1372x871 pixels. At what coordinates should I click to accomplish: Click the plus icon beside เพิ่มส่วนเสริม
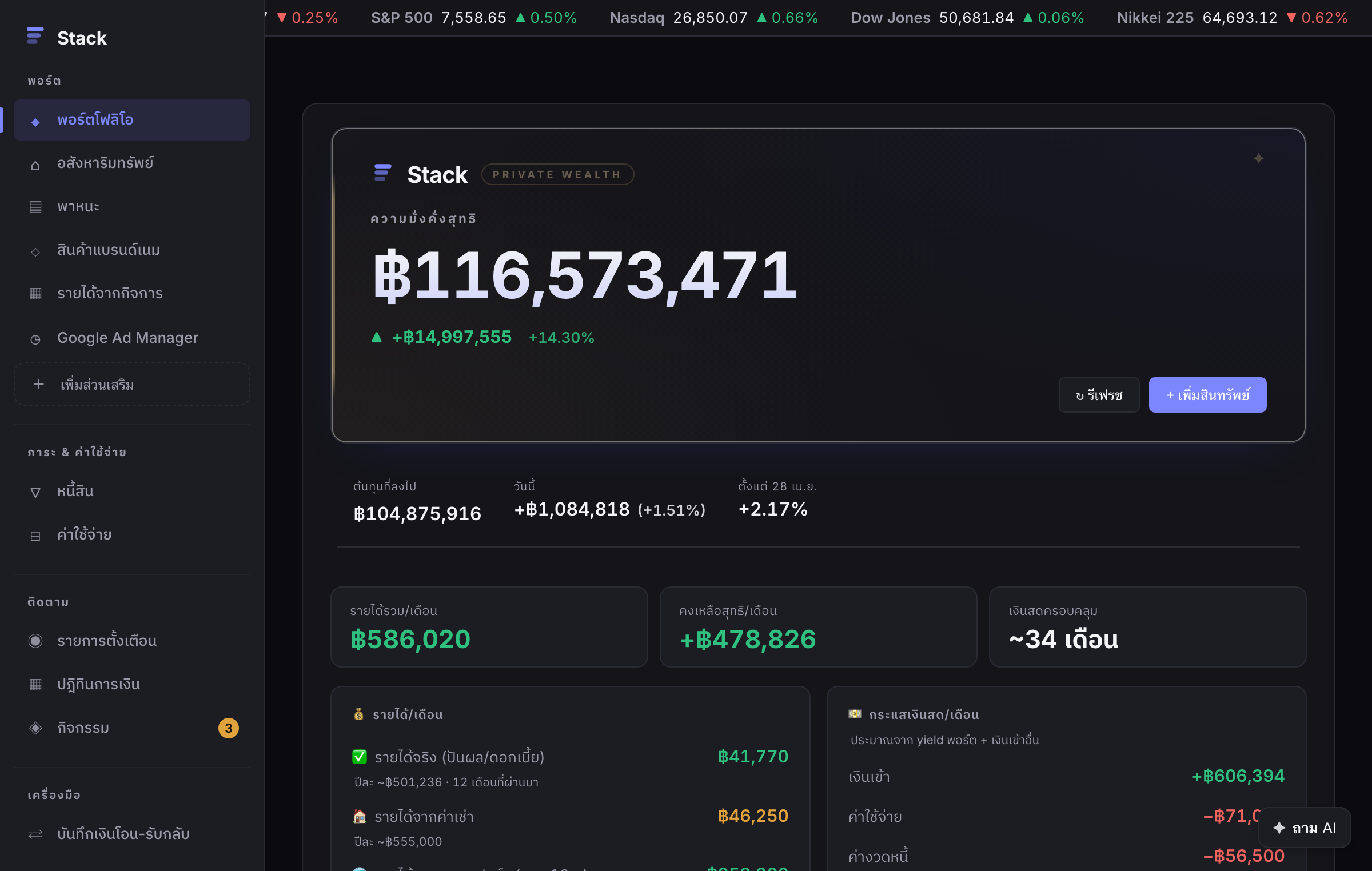pyautogui.click(x=39, y=384)
